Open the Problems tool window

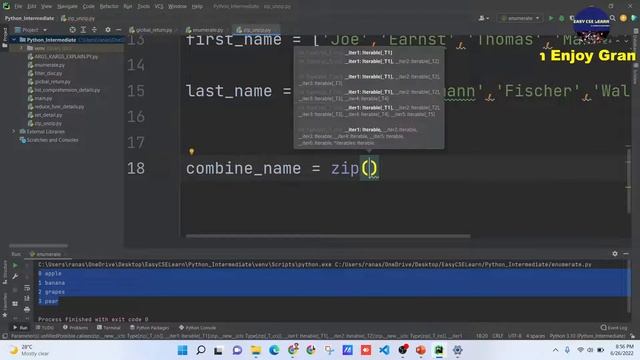tap(76, 328)
